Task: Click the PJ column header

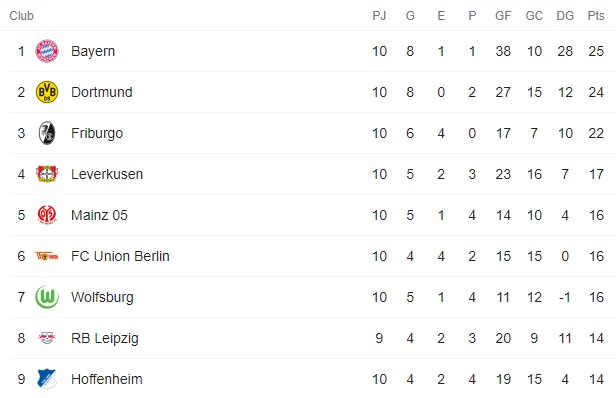Action: [379, 16]
